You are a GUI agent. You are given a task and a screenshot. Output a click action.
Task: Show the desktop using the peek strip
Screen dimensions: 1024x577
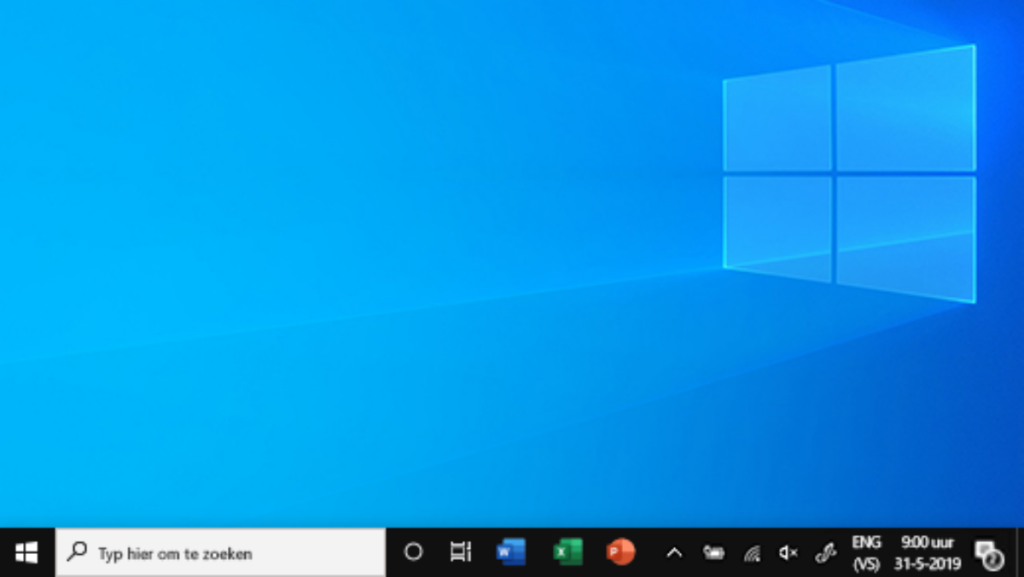(x=1021, y=551)
